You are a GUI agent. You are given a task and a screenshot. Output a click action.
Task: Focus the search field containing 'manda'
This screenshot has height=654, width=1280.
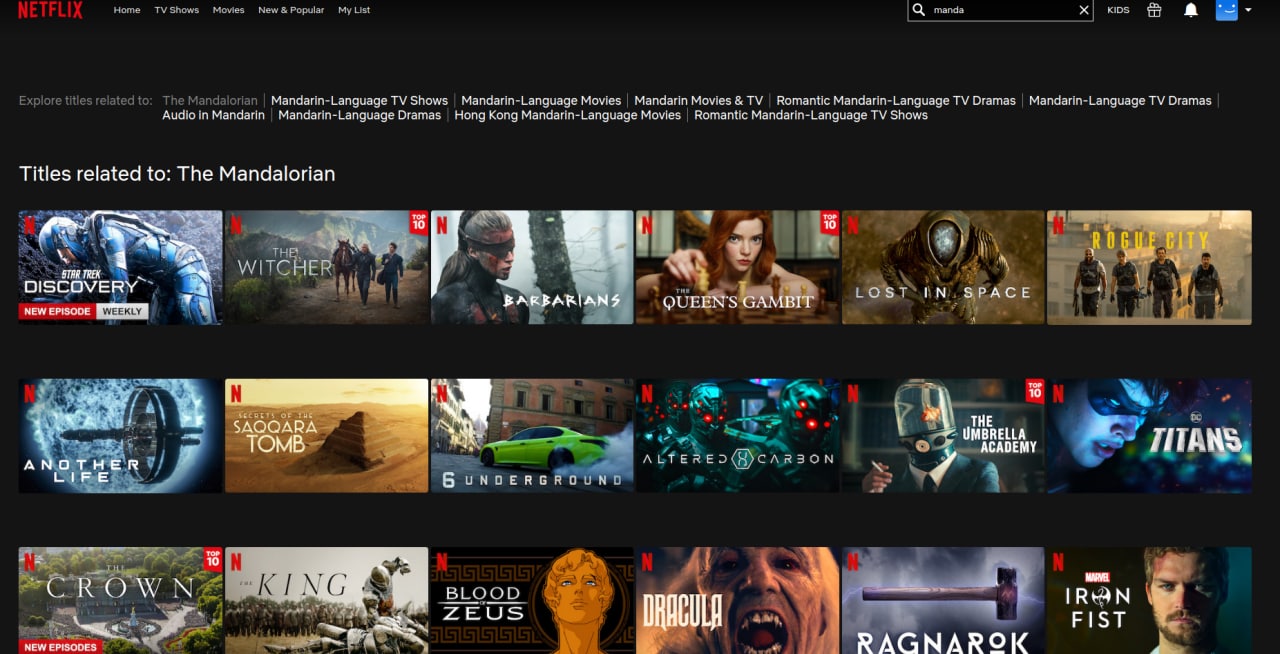[x=1001, y=10]
